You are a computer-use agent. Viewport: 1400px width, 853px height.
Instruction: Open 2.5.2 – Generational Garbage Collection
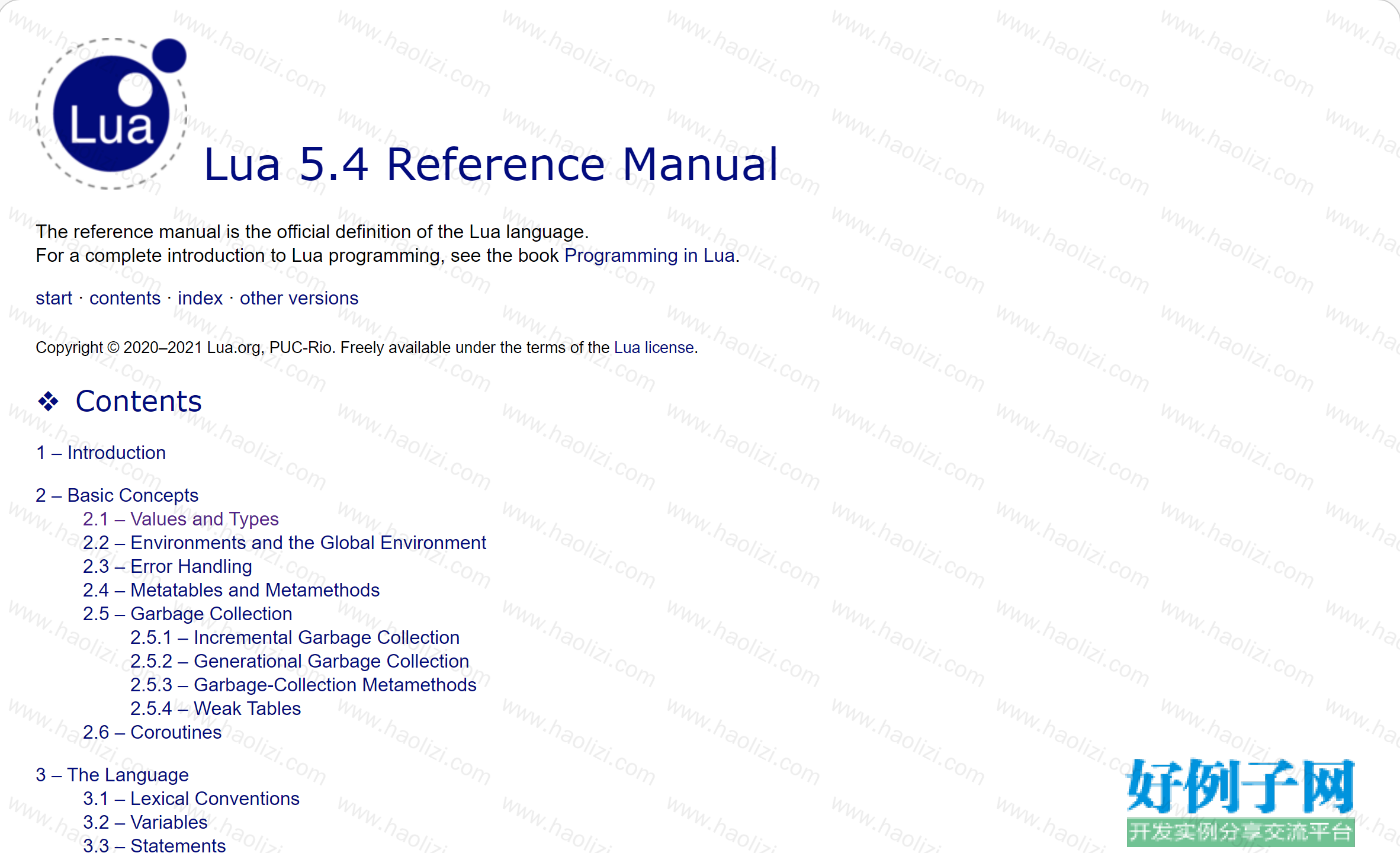300,661
